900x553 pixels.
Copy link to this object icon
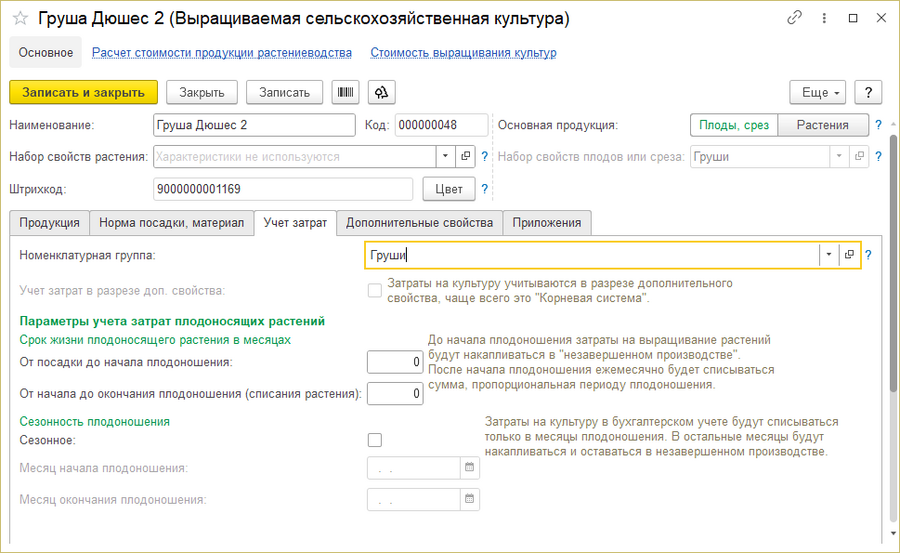click(794, 18)
